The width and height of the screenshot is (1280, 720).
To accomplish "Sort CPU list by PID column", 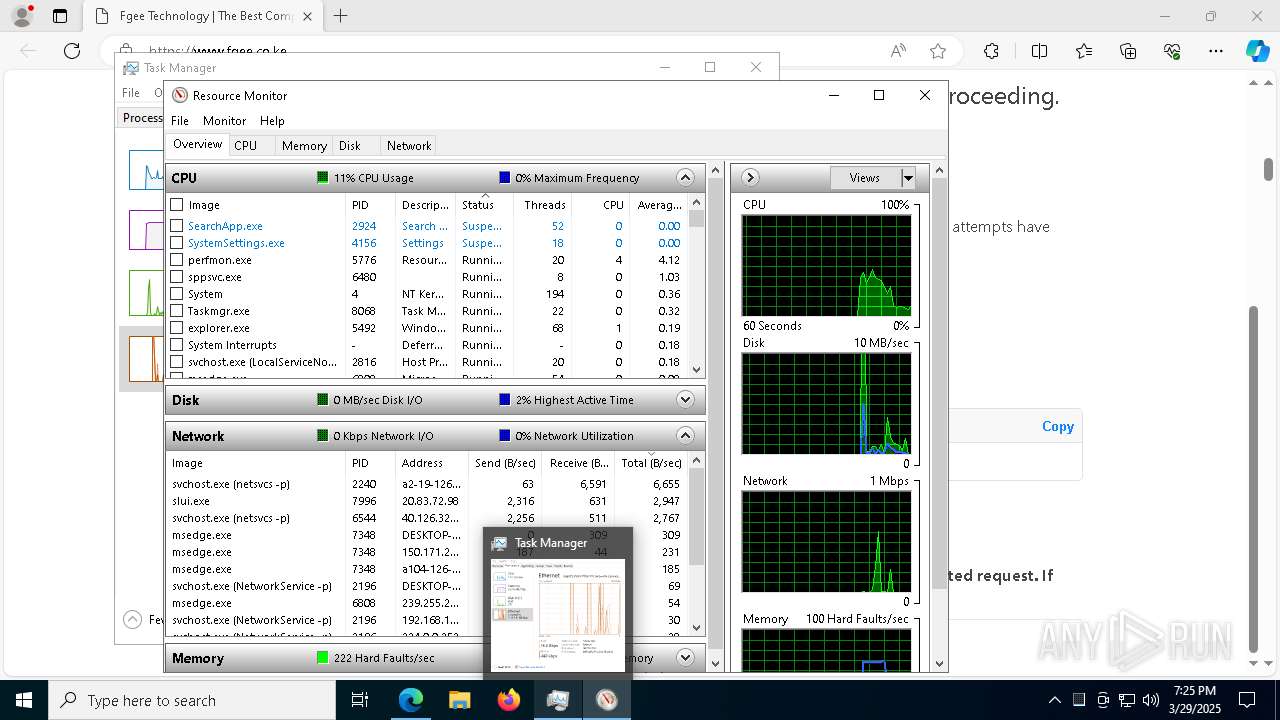I will (x=372, y=205).
